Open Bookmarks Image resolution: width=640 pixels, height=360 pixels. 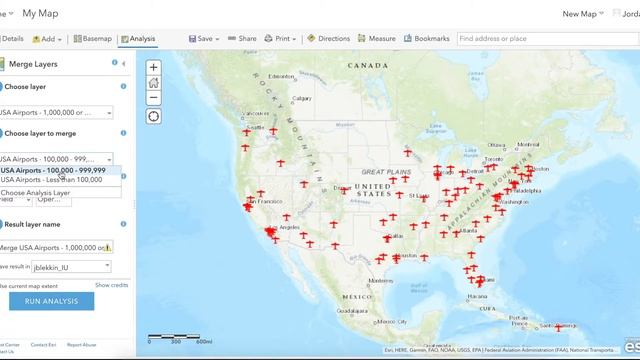pos(427,39)
